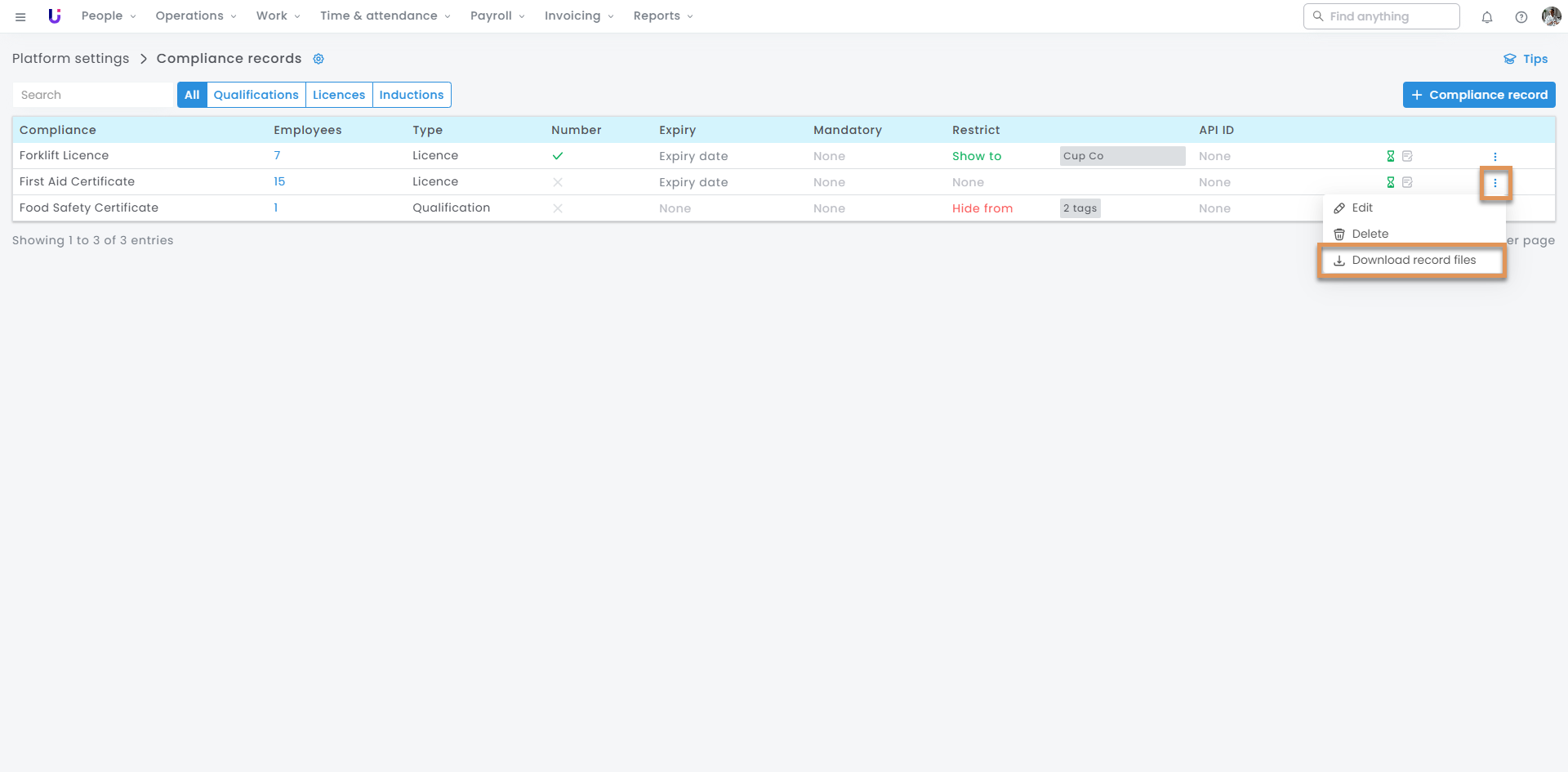Click the settings gear beside Compliance records

[x=318, y=59]
